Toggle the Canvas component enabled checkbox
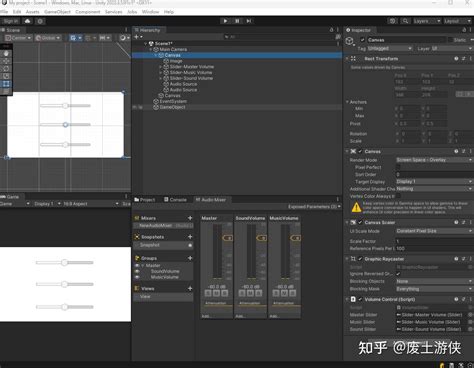Viewport: 474px width, 368px height. [x=360, y=151]
